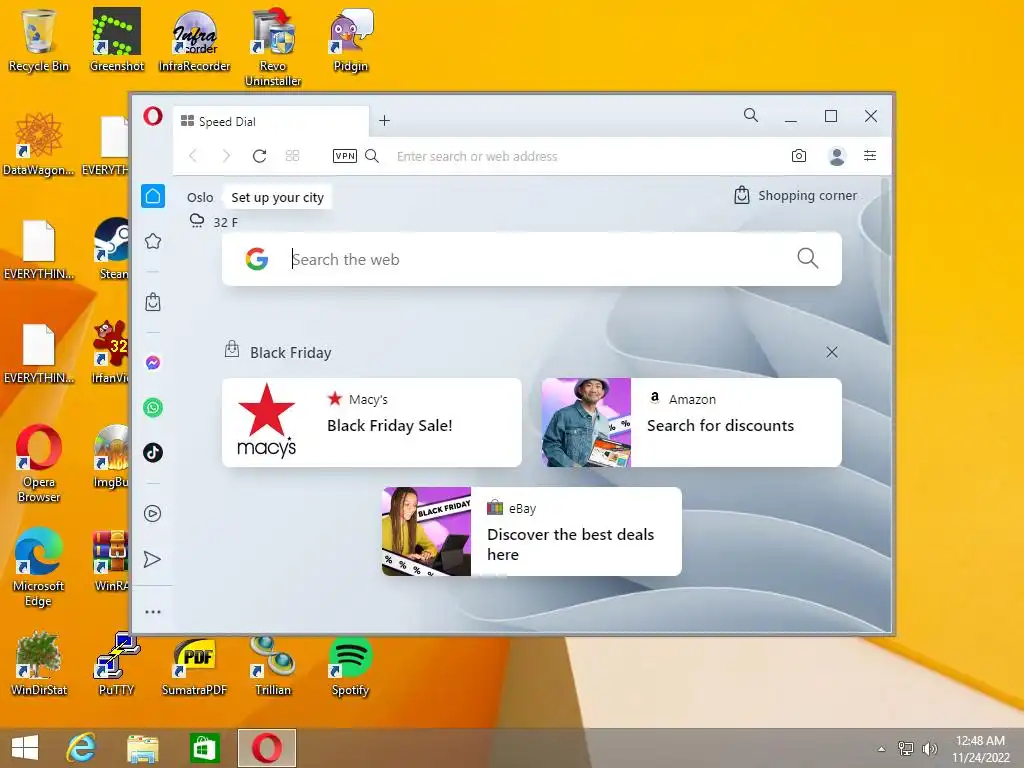This screenshot has width=1024, height=768.
Task: Open the Recycle Bin desktop icon
Action: pos(39,40)
